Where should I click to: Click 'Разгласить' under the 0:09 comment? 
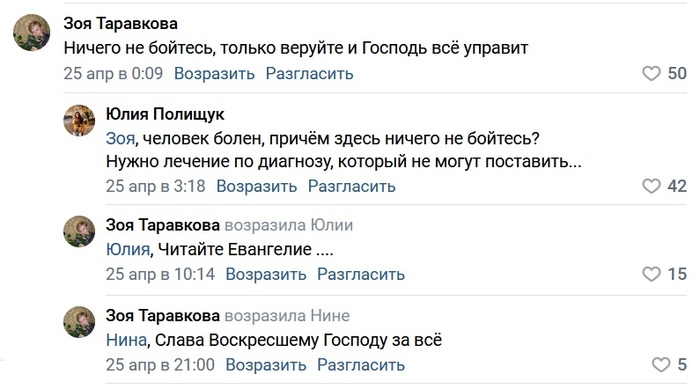click(x=309, y=73)
